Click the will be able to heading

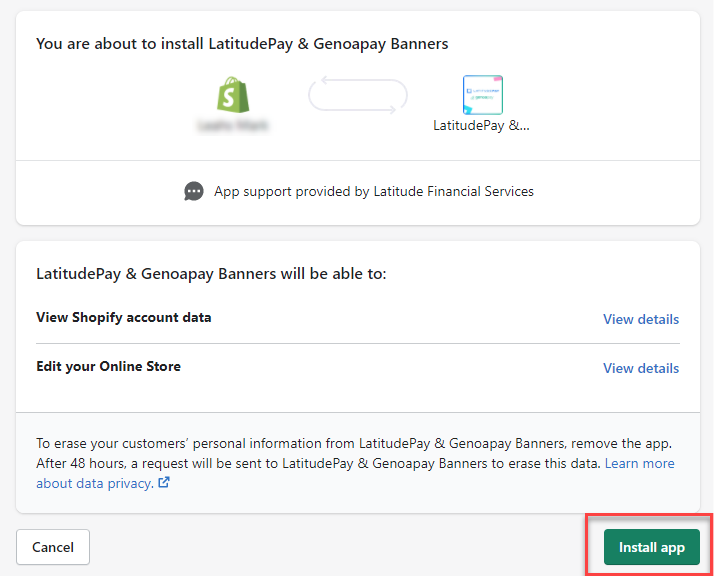pyautogui.click(x=211, y=274)
